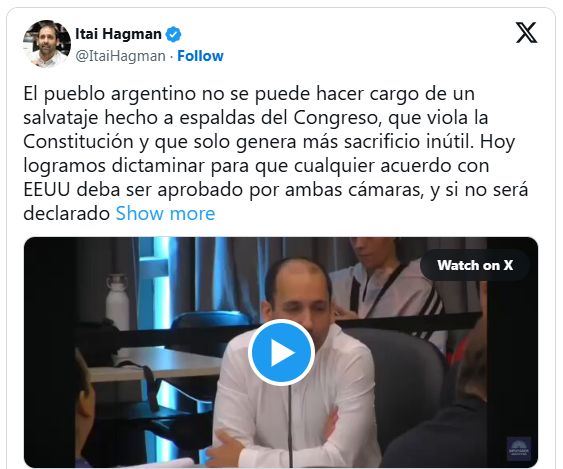Click the word 'Constitución' in the tweet body

pos(79,141)
